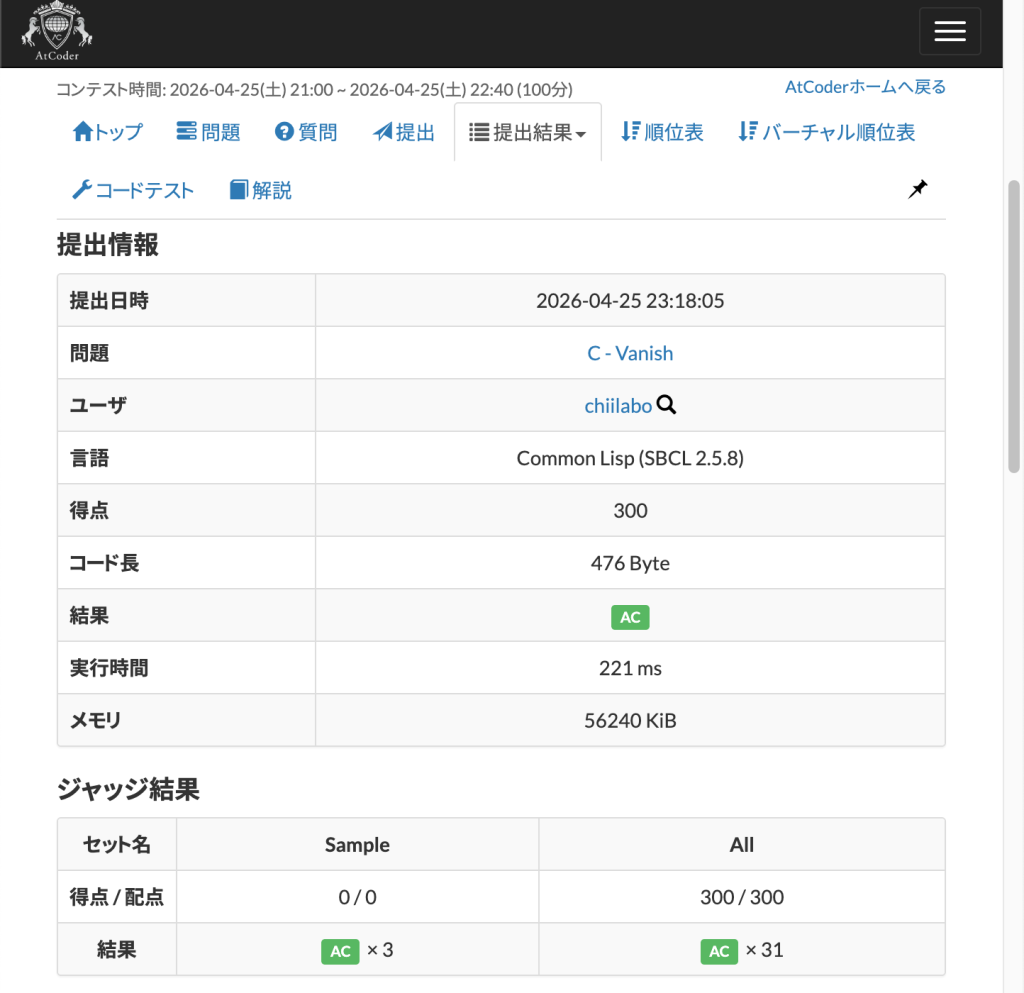Click the submission time 2026-04-25 23:18:05
1024x993 pixels.
[x=630, y=301]
